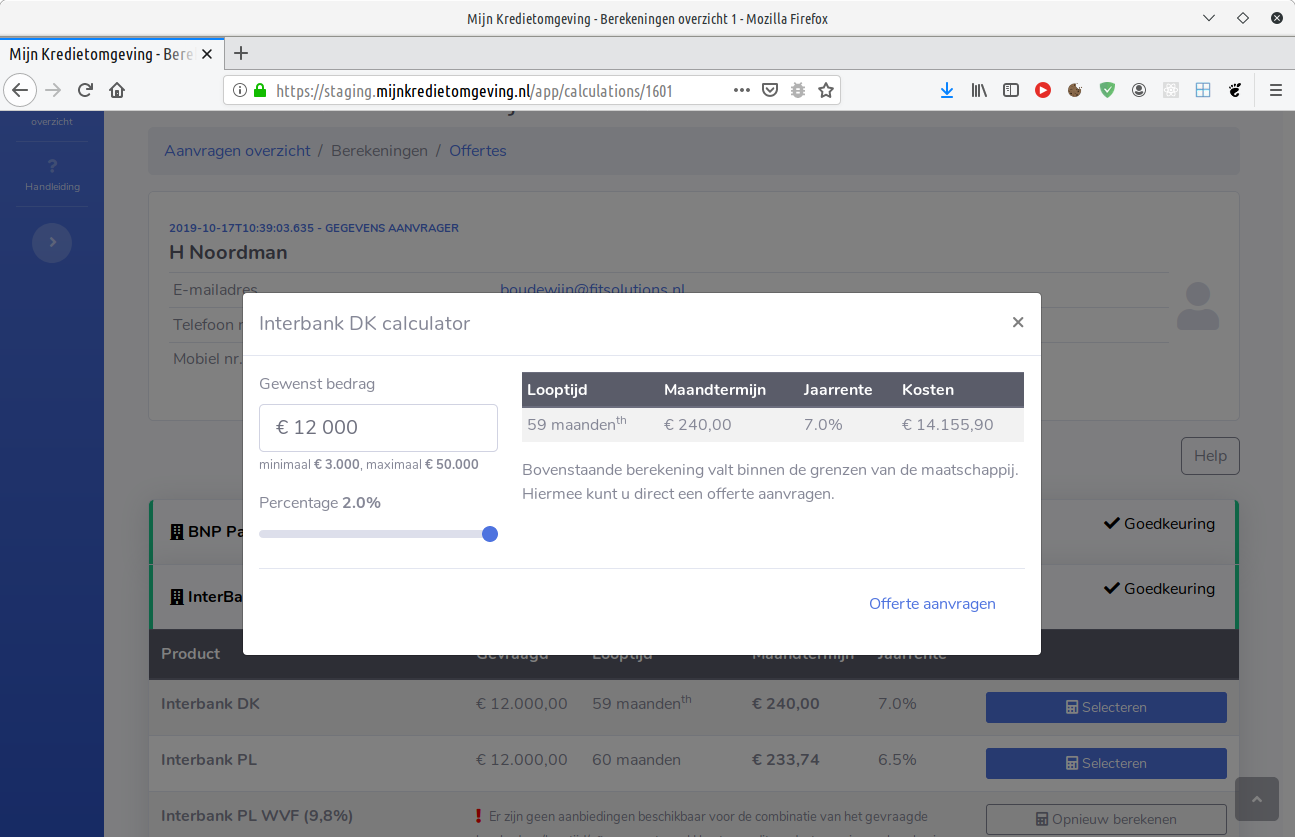
Task: Reload the current page
Action: click(x=85, y=90)
